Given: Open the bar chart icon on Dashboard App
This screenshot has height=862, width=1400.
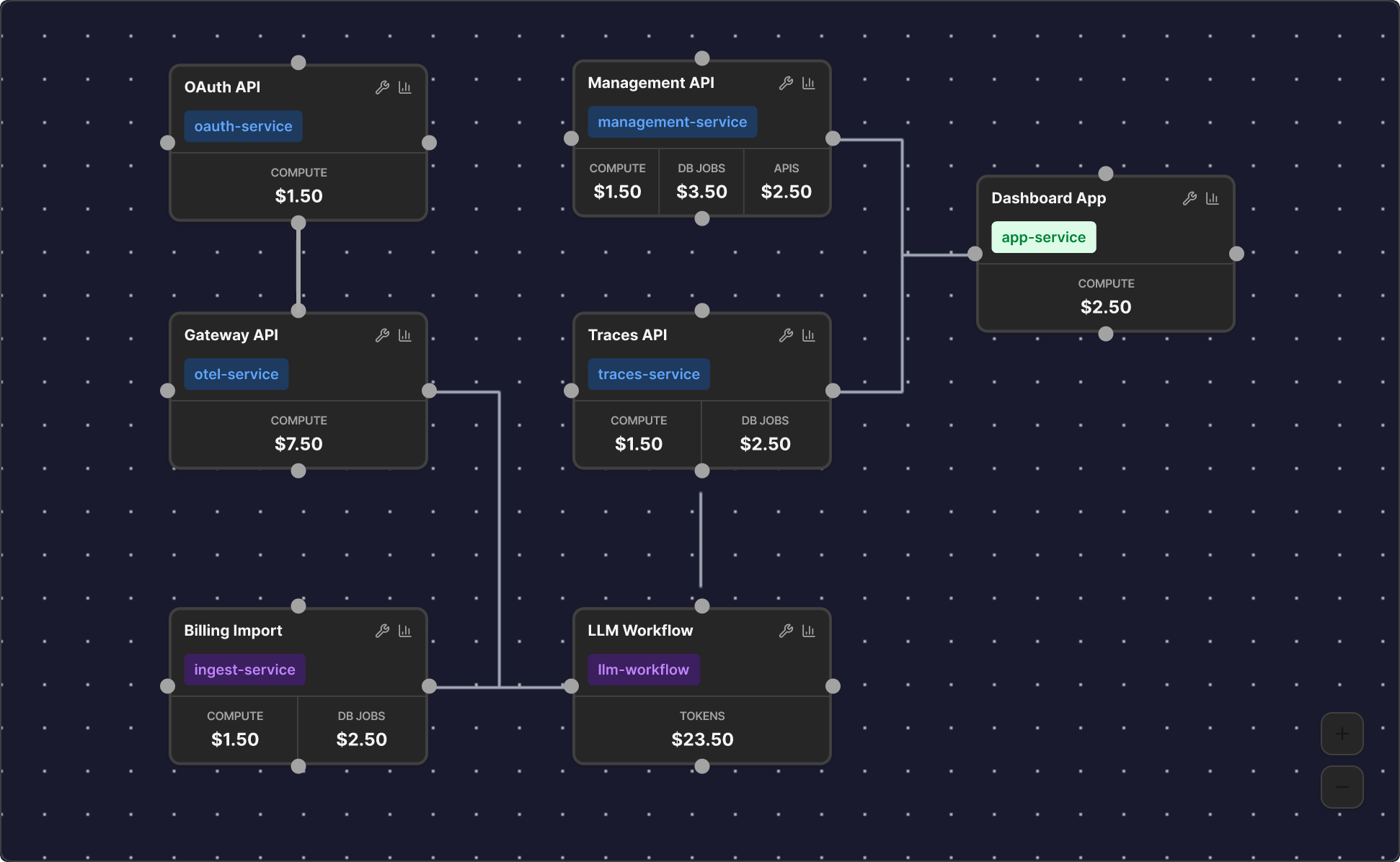Looking at the screenshot, I should (1213, 198).
